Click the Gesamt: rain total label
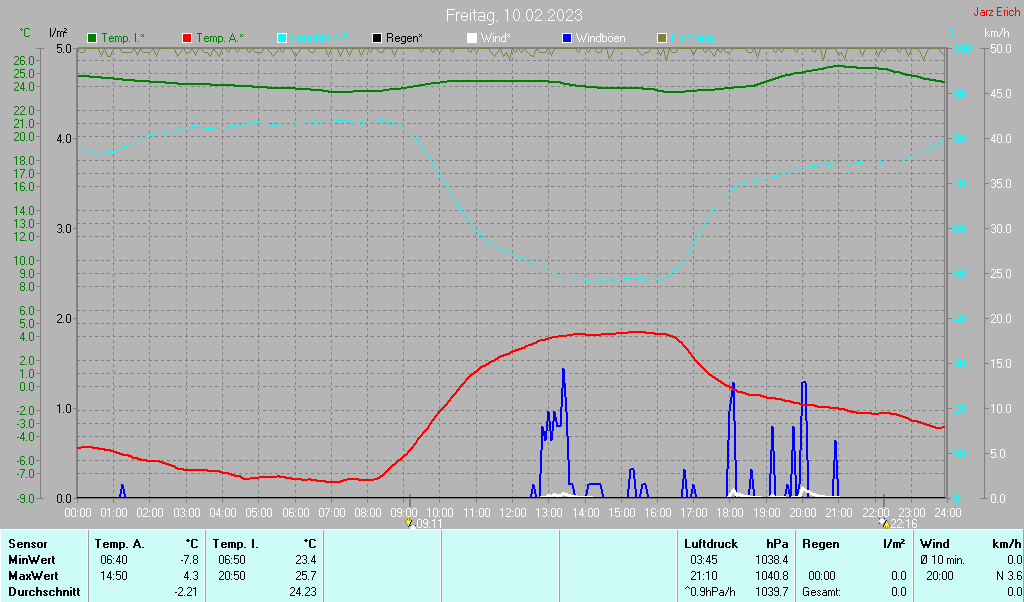This screenshot has height=602, width=1024. [x=822, y=592]
